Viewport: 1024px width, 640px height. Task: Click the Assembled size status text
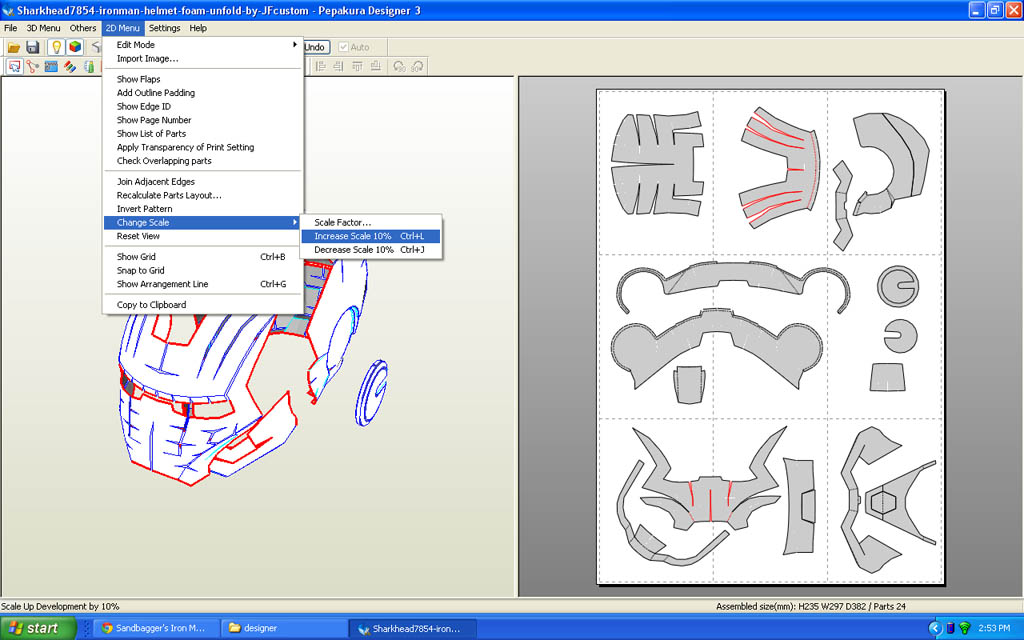[x=810, y=607]
